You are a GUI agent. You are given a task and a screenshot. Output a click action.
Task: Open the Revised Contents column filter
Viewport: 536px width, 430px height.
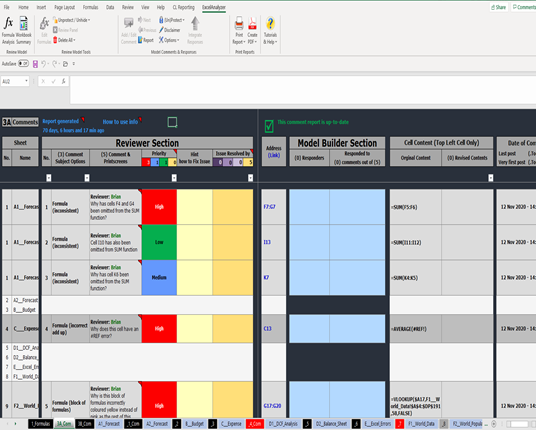[x=491, y=178]
